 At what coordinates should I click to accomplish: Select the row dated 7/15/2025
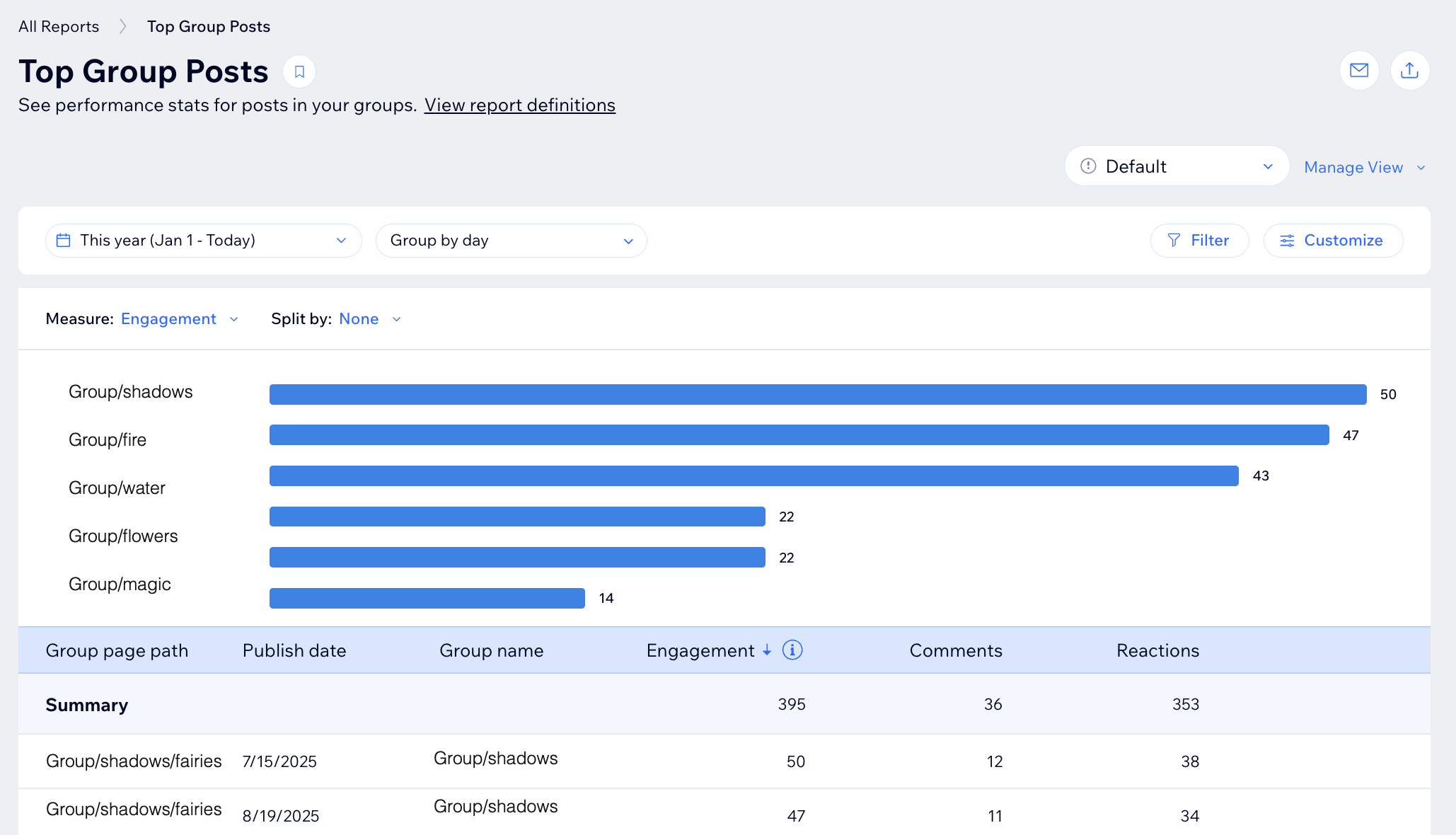[279, 761]
